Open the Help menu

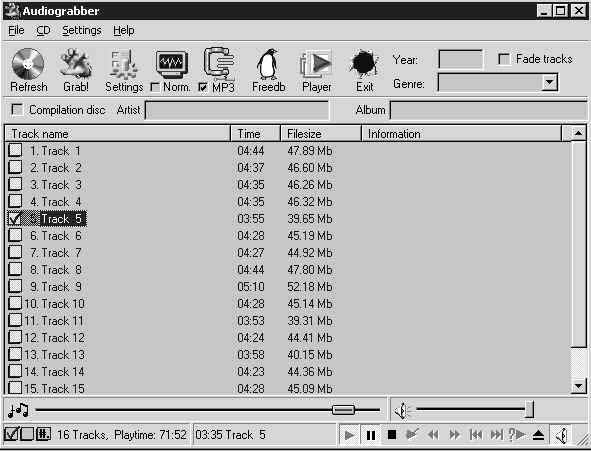[x=124, y=30]
